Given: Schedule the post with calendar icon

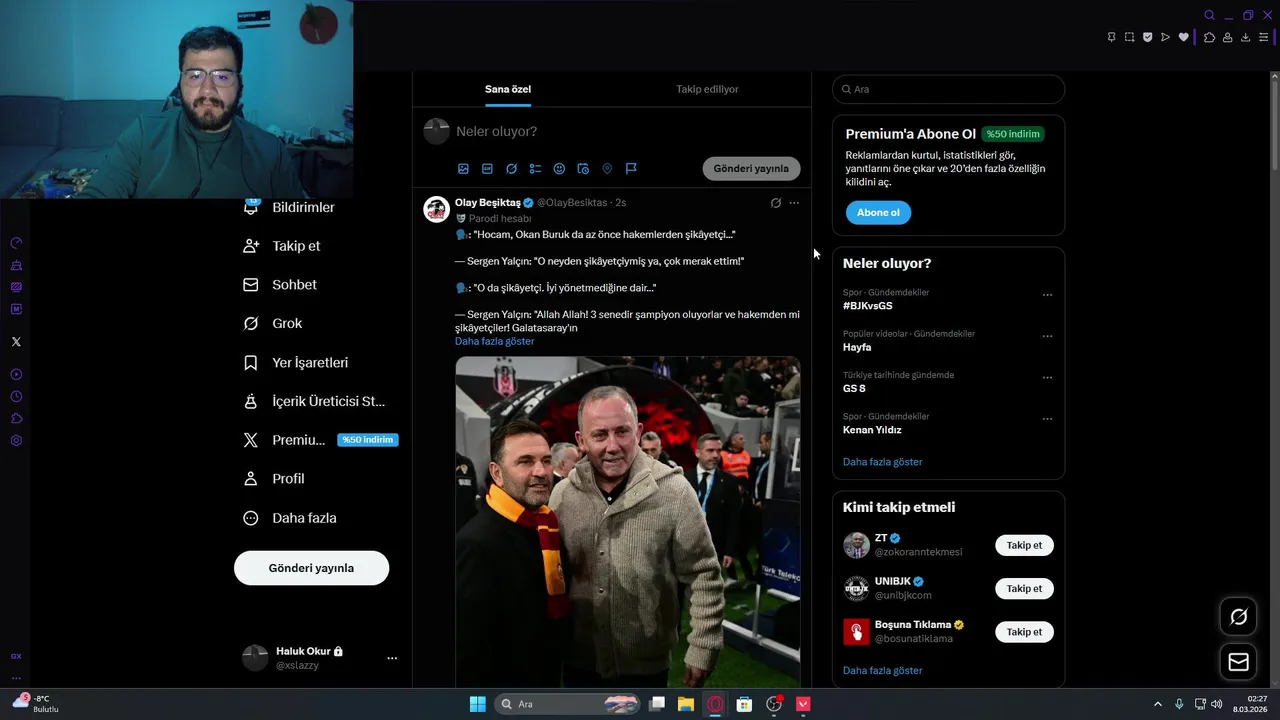Looking at the screenshot, I should [583, 169].
